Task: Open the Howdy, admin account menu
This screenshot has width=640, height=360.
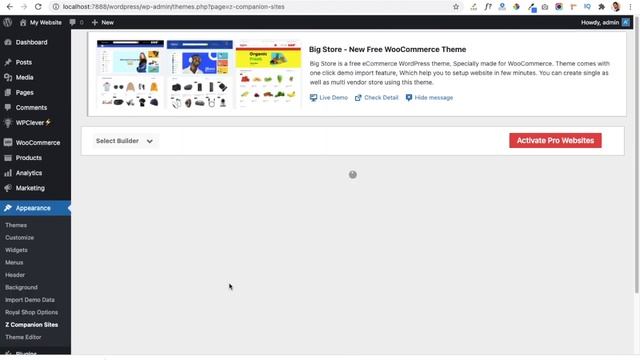Action: coord(605,22)
